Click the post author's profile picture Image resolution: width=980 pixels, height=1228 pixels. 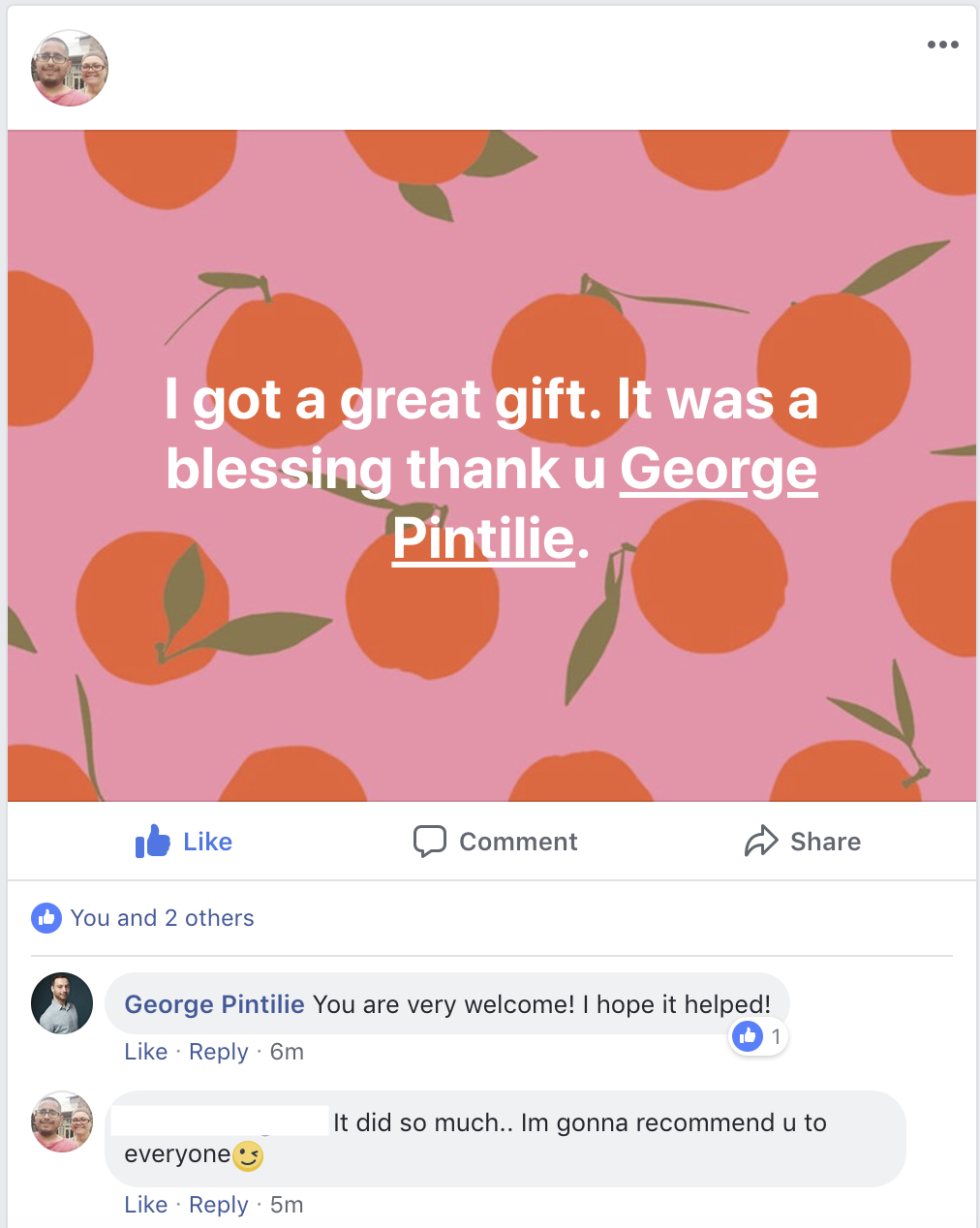click(x=70, y=68)
